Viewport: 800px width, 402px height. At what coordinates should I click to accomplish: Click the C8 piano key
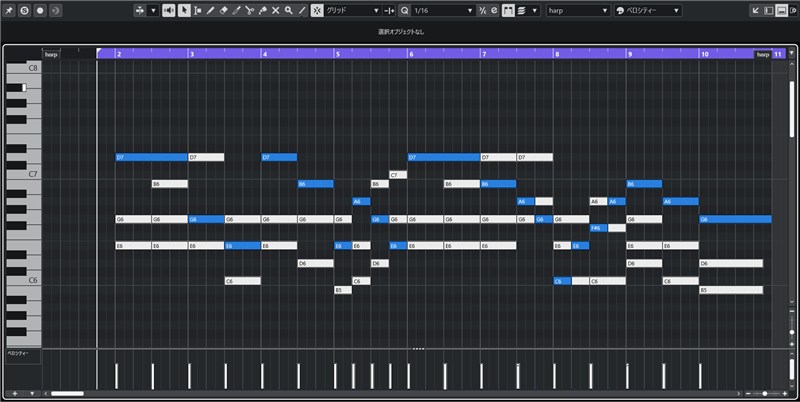(24, 67)
